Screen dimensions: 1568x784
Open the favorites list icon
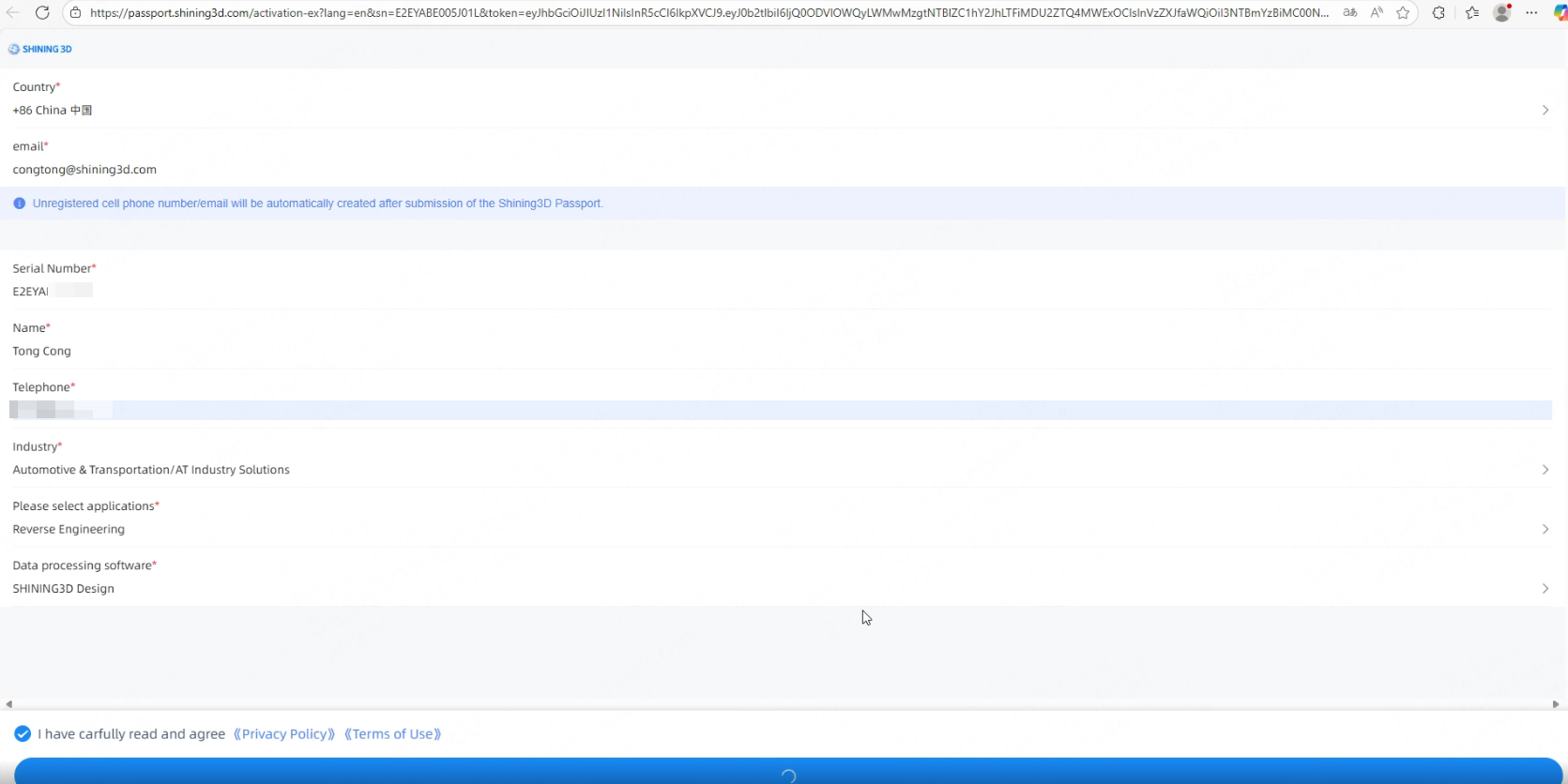click(x=1472, y=13)
